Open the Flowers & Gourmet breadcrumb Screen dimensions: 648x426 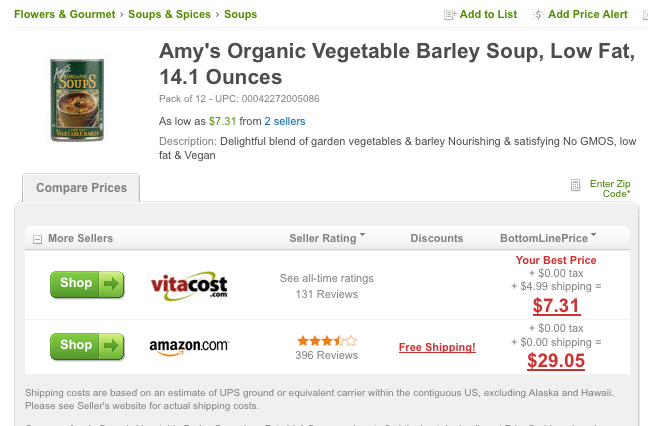click(x=64, y=14)
